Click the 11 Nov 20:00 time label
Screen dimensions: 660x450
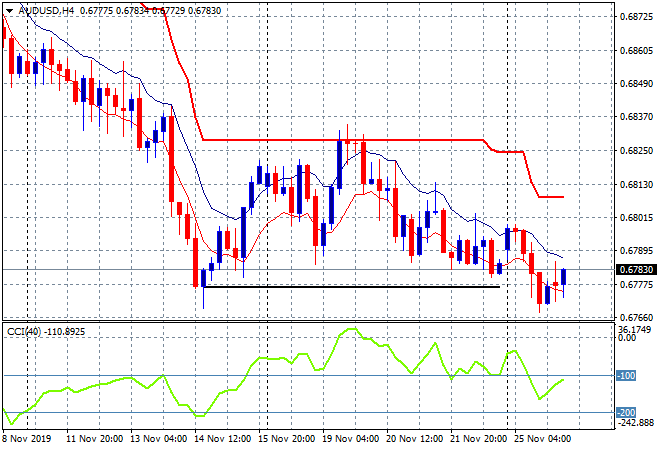[95, 439]
